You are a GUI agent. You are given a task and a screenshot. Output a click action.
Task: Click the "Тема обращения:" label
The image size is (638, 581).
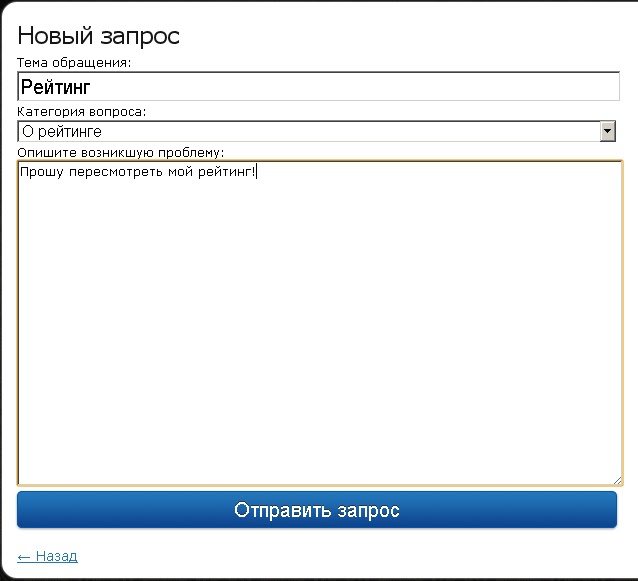point(74,63)
